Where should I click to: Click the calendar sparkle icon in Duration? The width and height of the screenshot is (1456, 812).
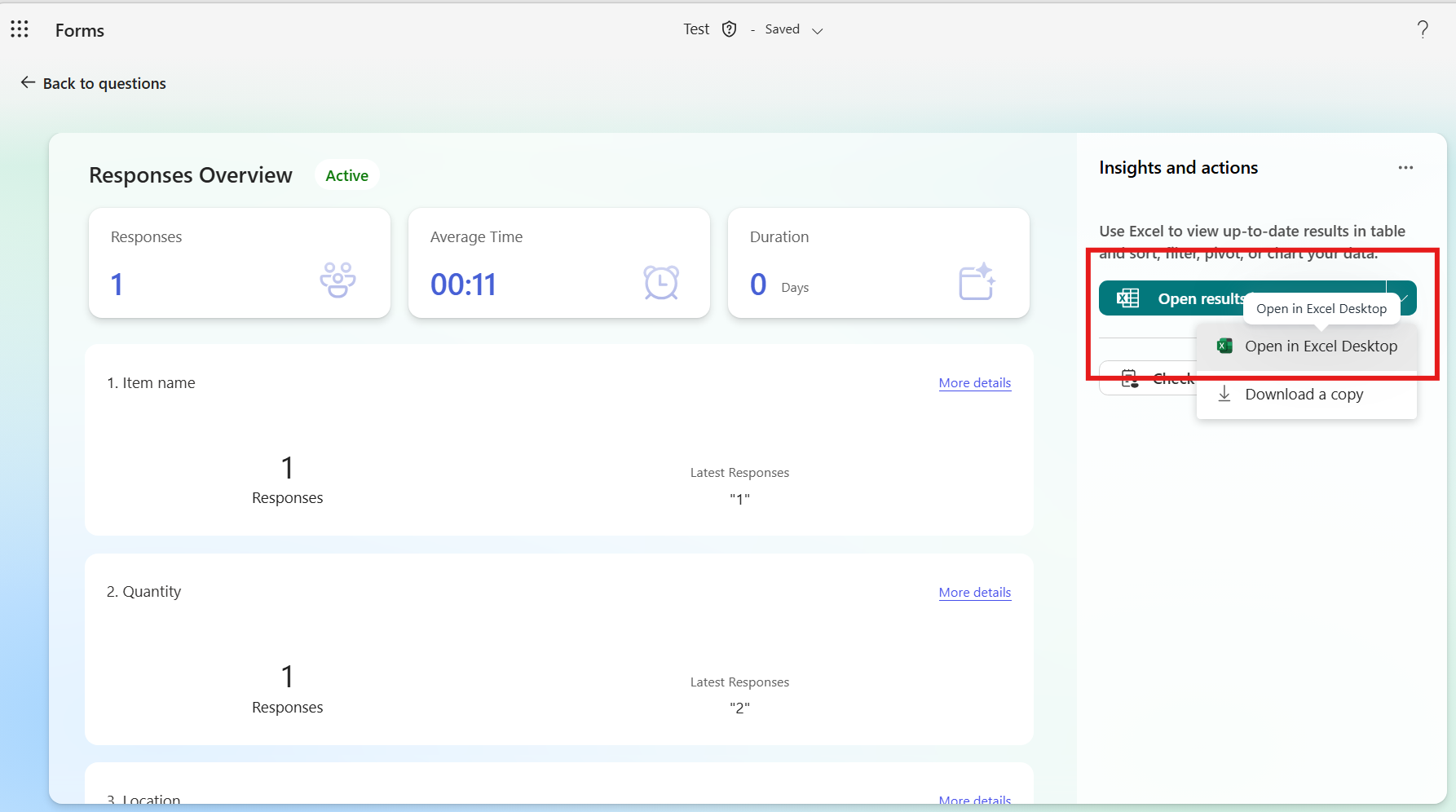(x=977, y=281)
